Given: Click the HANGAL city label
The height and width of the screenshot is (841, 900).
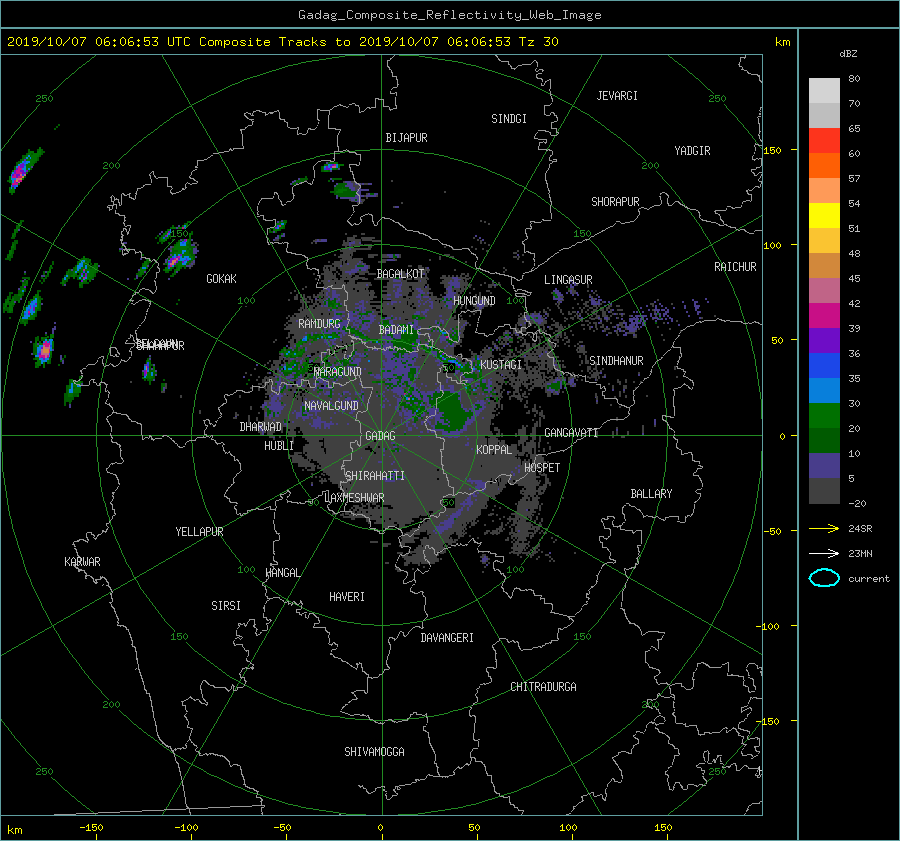Looking at the screenshot, I should (x=282, y=573).
